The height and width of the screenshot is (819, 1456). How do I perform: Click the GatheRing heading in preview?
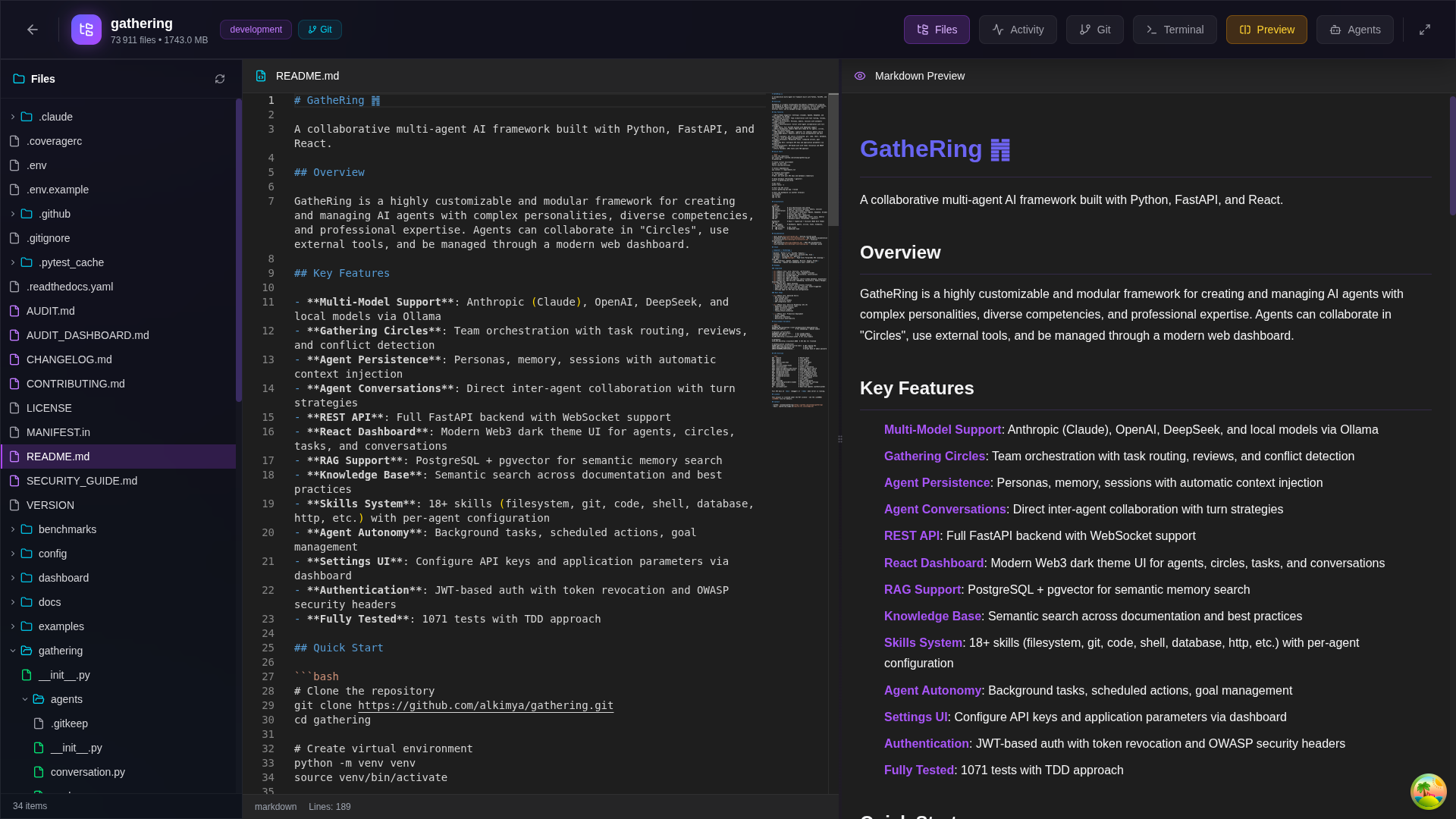point(934,149)
